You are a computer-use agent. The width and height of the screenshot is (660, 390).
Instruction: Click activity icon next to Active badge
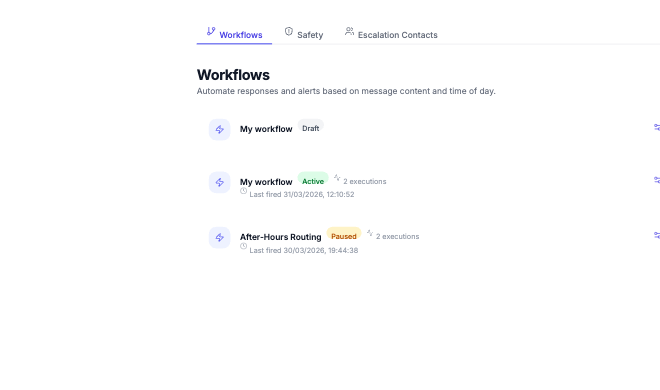[x=337, y=178]
